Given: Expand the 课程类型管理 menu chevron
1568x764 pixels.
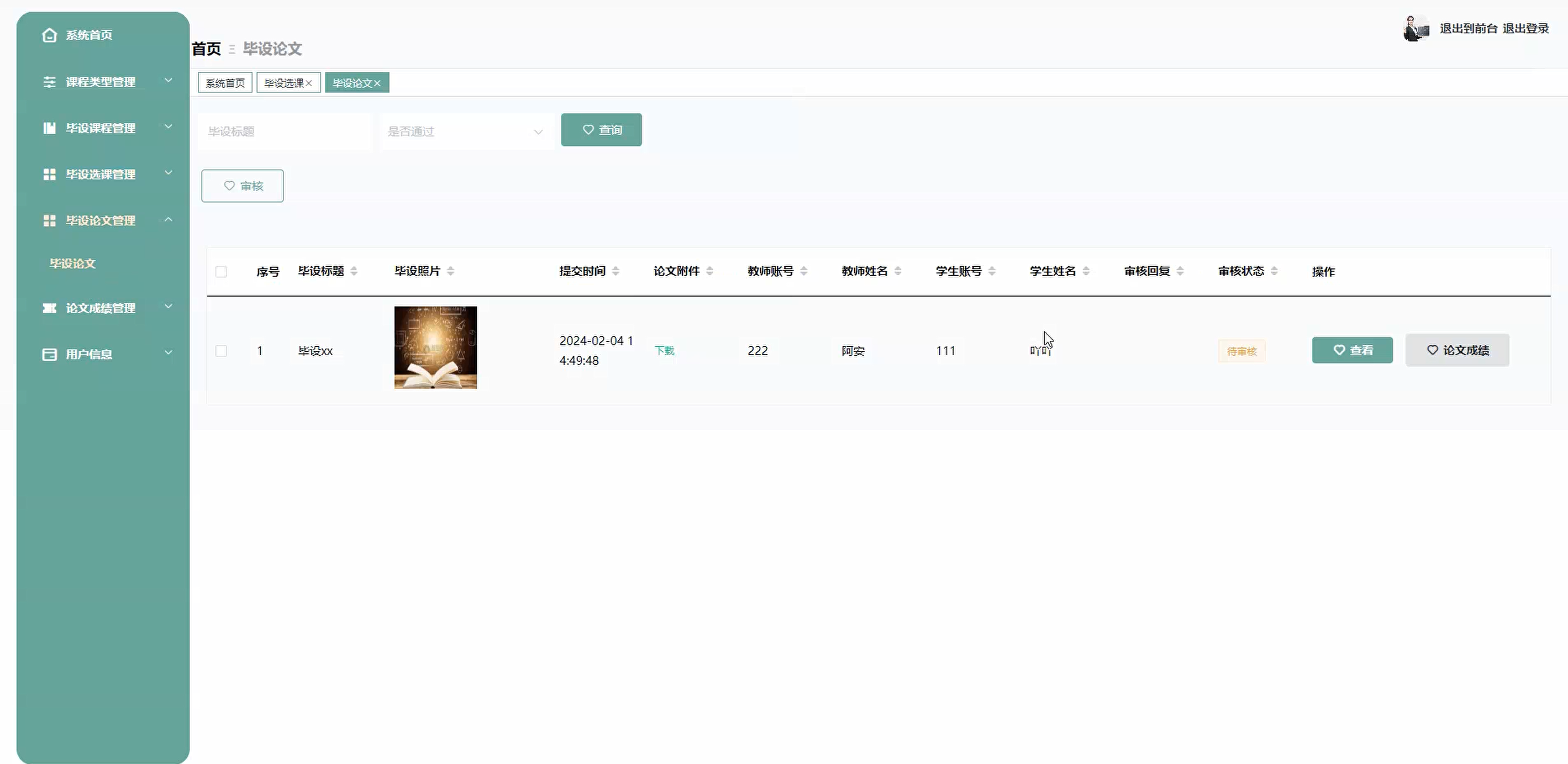Looking at the screenshot, I should (x=169, y=80).
